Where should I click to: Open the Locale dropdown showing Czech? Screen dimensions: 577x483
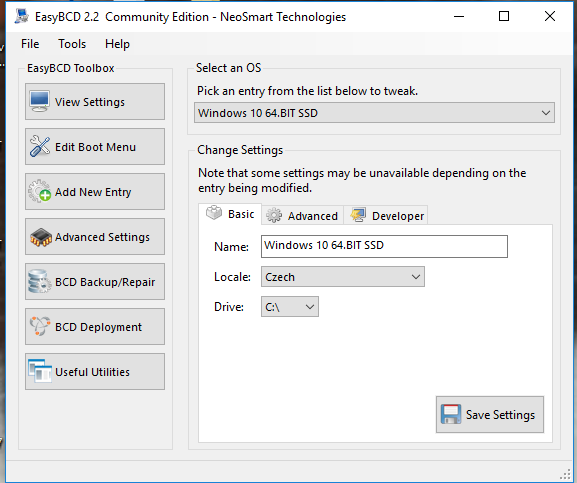tap(343, 277)
